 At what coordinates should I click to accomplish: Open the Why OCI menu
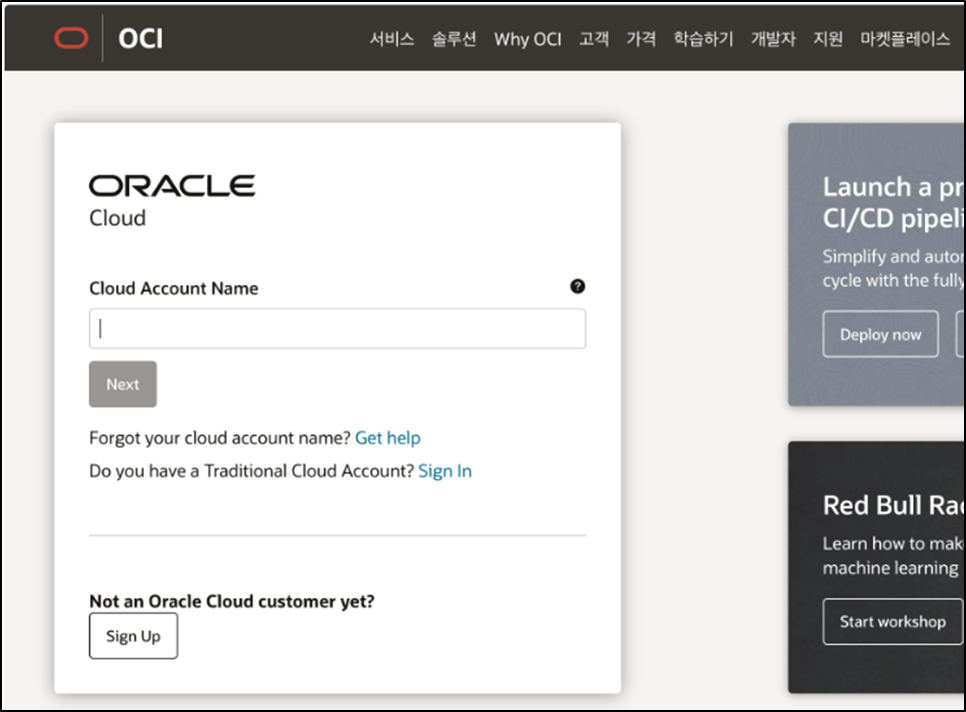(528, 39)
